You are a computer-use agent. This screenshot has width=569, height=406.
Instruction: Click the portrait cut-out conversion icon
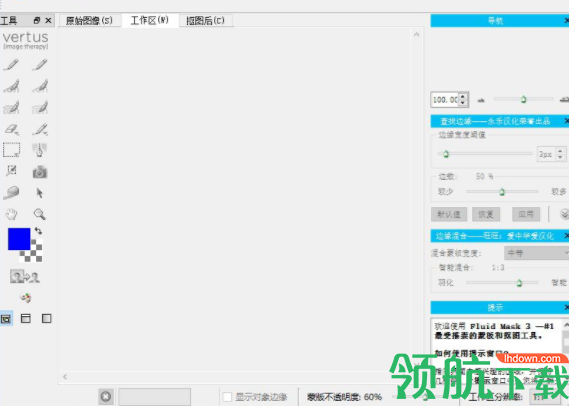pyautogui.click(x=25, y=277)
